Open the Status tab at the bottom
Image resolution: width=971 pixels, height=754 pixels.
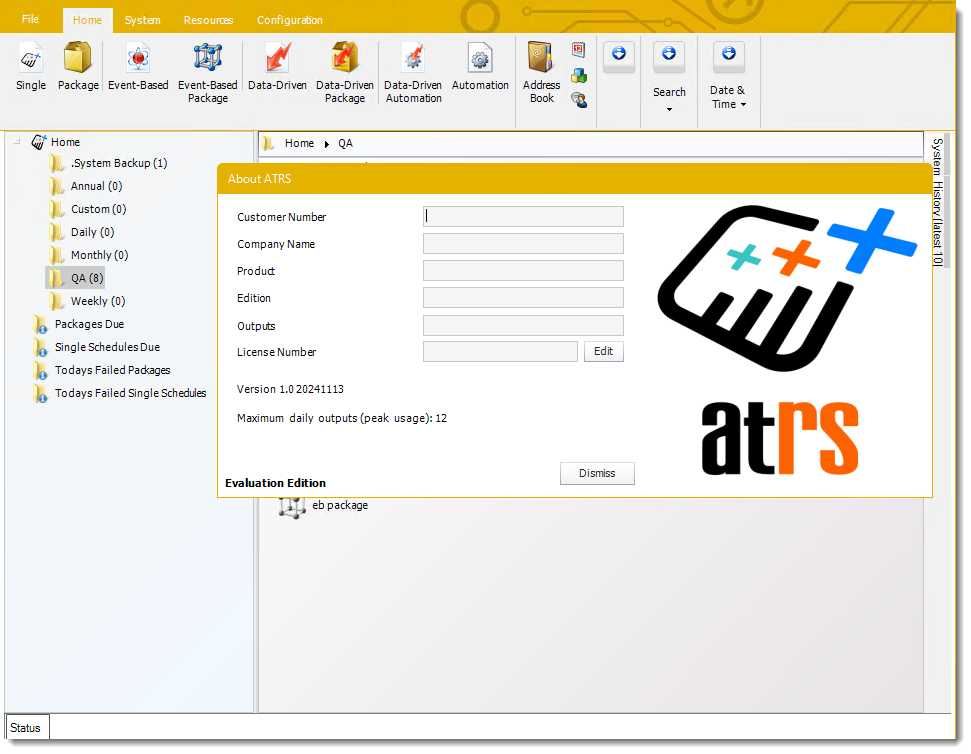click(x=26, y=727)
